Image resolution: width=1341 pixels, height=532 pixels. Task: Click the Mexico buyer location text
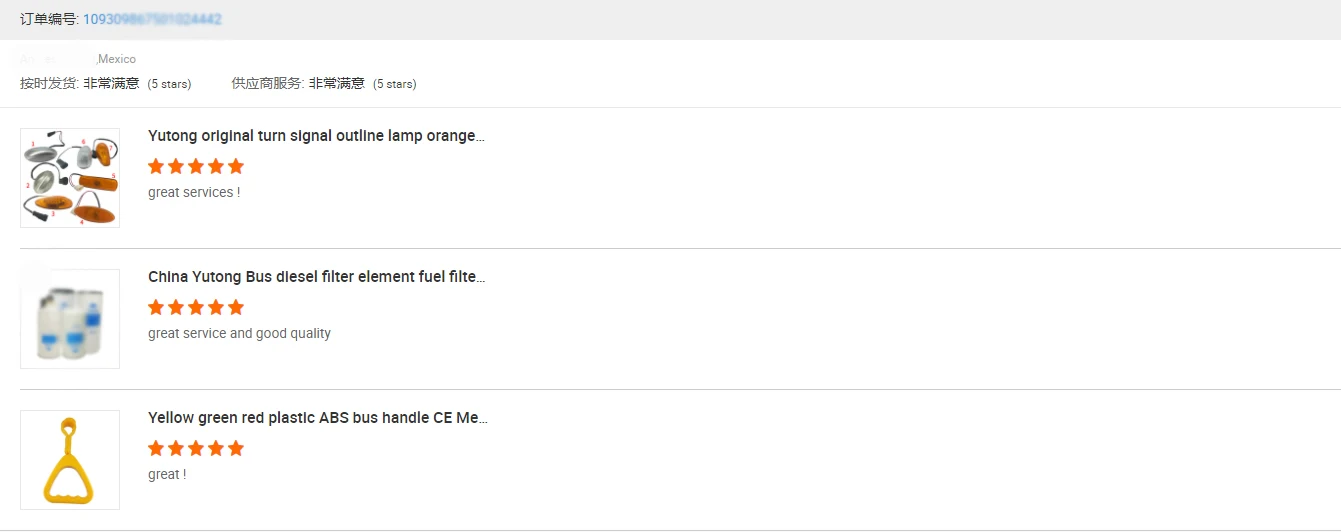pos(116,59)
